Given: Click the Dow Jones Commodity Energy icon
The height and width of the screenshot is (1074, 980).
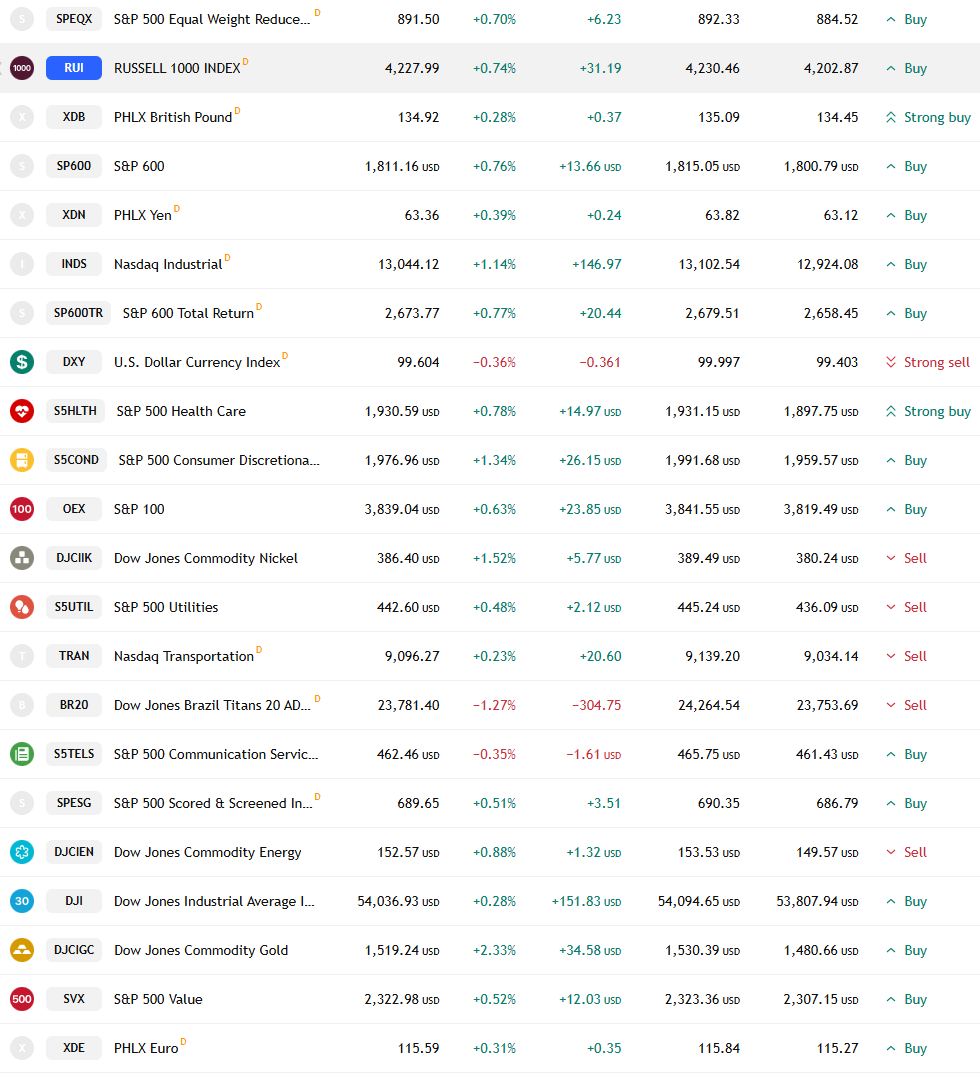Looking at the screenshot, I should 22,852.
